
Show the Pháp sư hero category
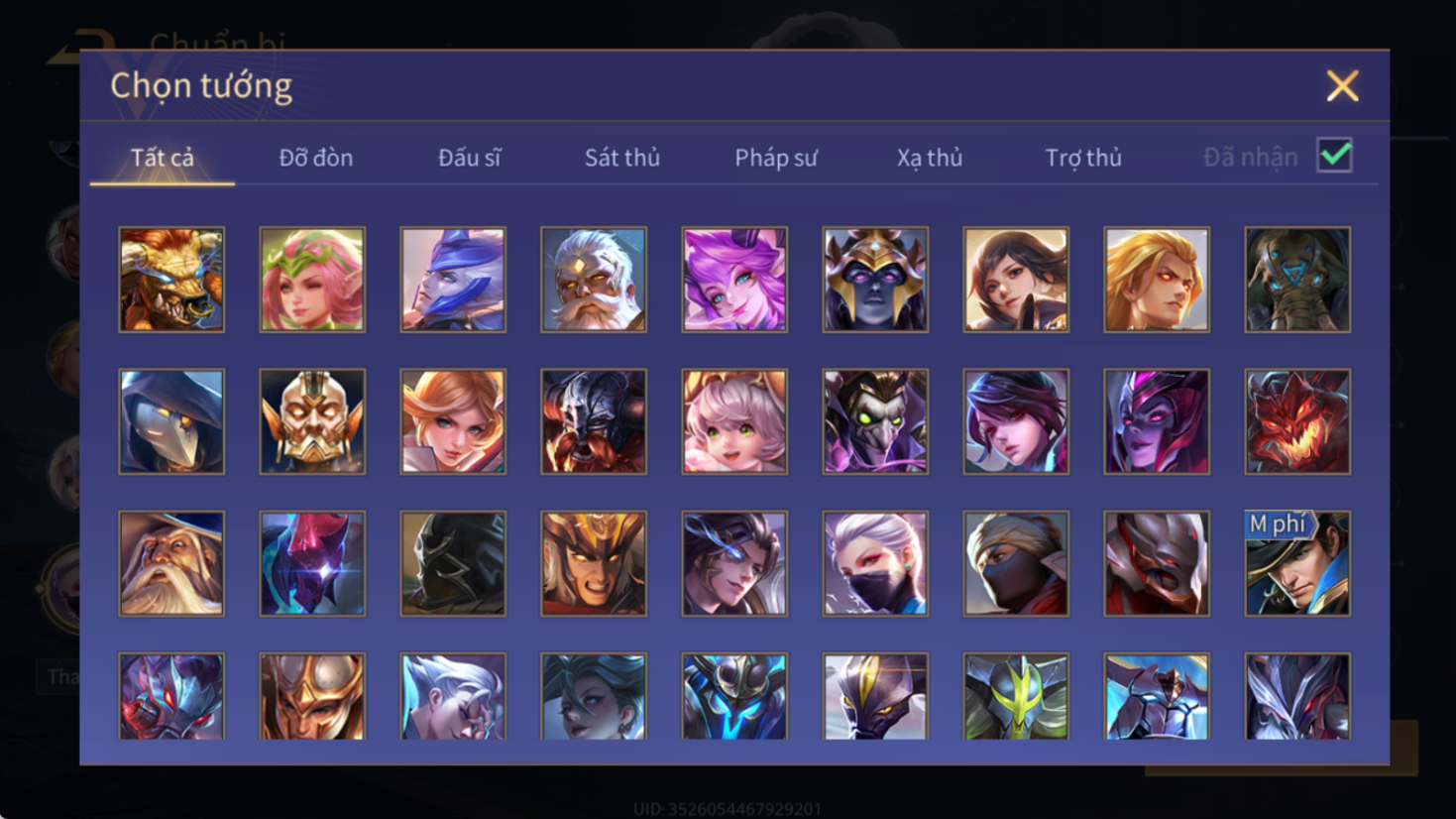[776, 158]
